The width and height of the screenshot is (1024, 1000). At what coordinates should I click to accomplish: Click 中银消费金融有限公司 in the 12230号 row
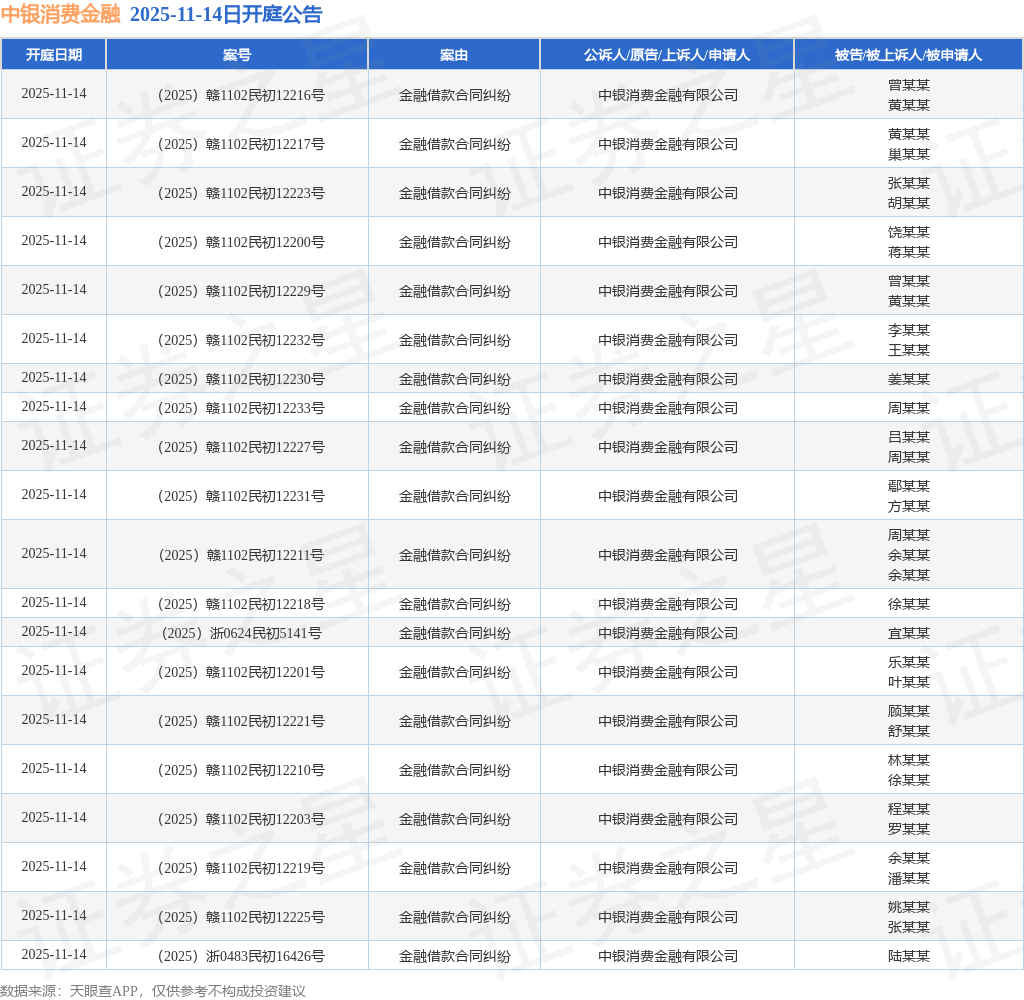[x=667, y=379]
